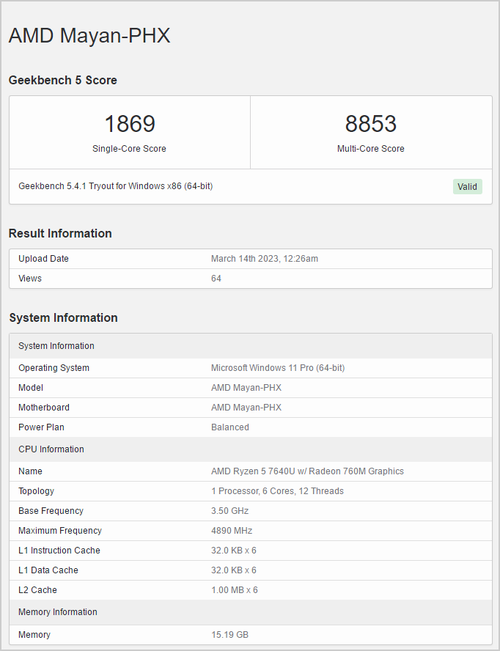The image size is (500, 651).
Task: Select the Views count 64
Action: [216, 279]
